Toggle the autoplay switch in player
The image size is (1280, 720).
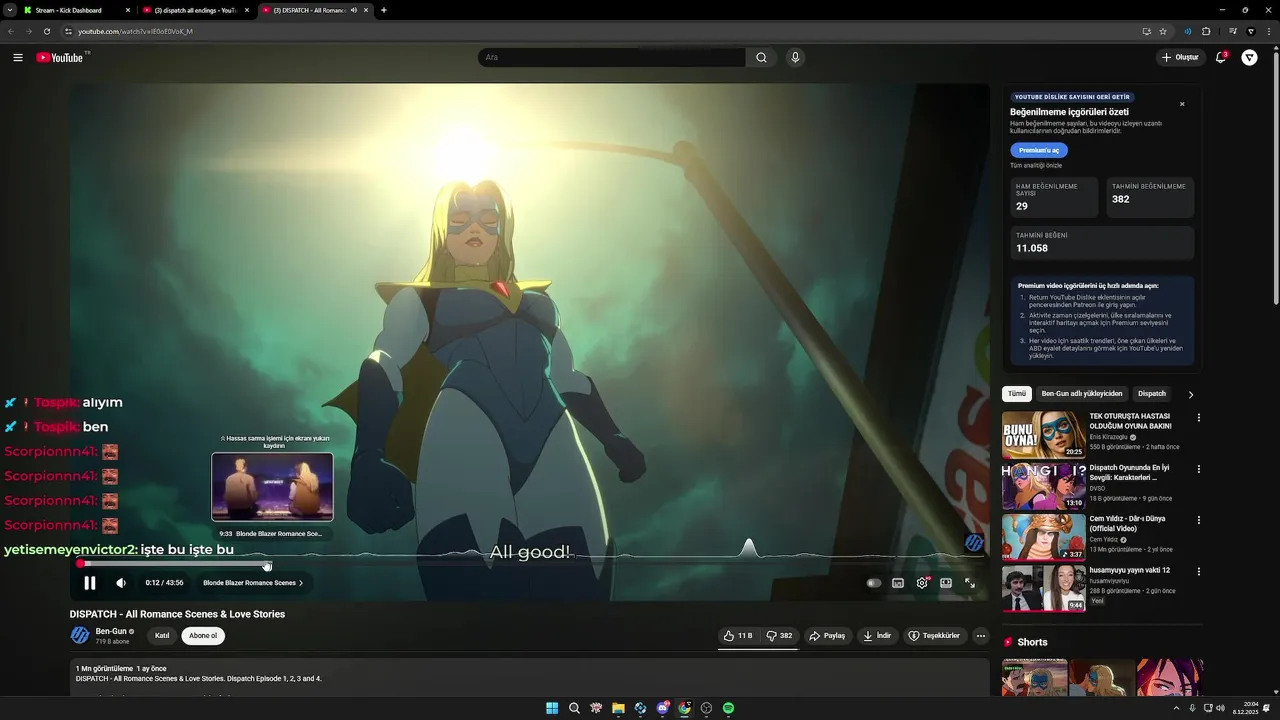(874, 583)
